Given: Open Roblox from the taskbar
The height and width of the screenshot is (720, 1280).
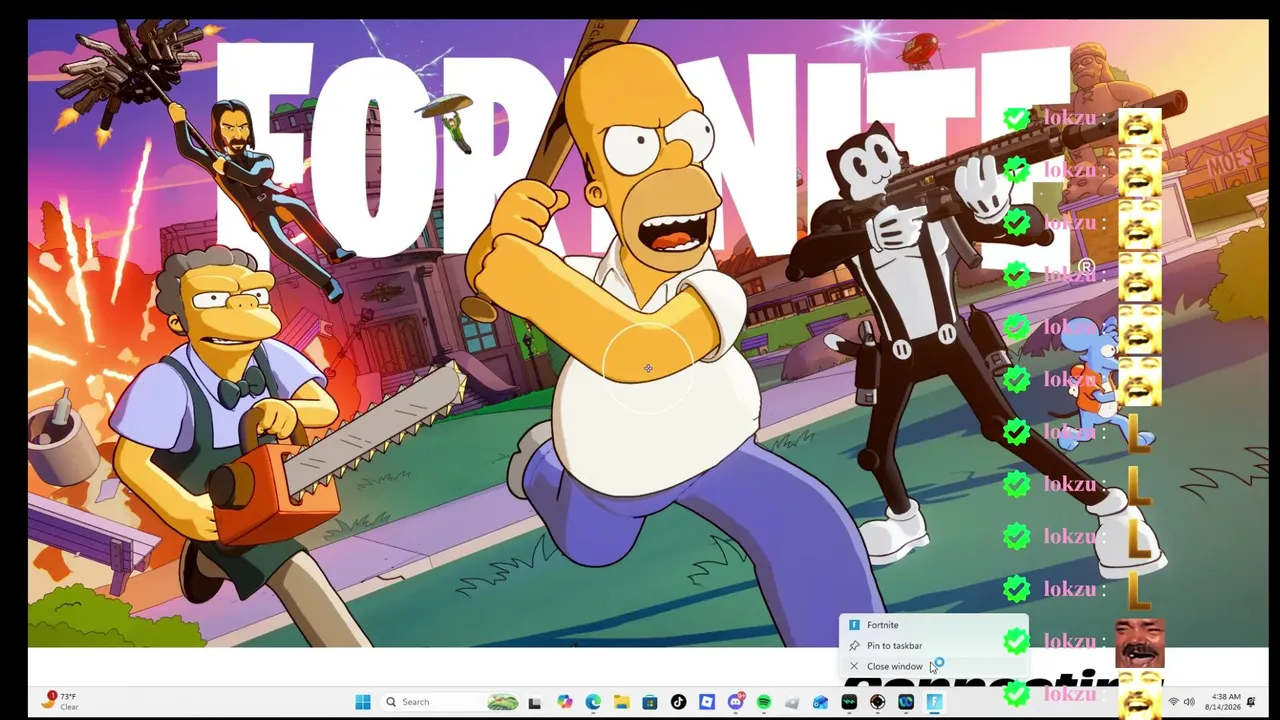Looking at the screenshot, I should click(x=707, y=702).
